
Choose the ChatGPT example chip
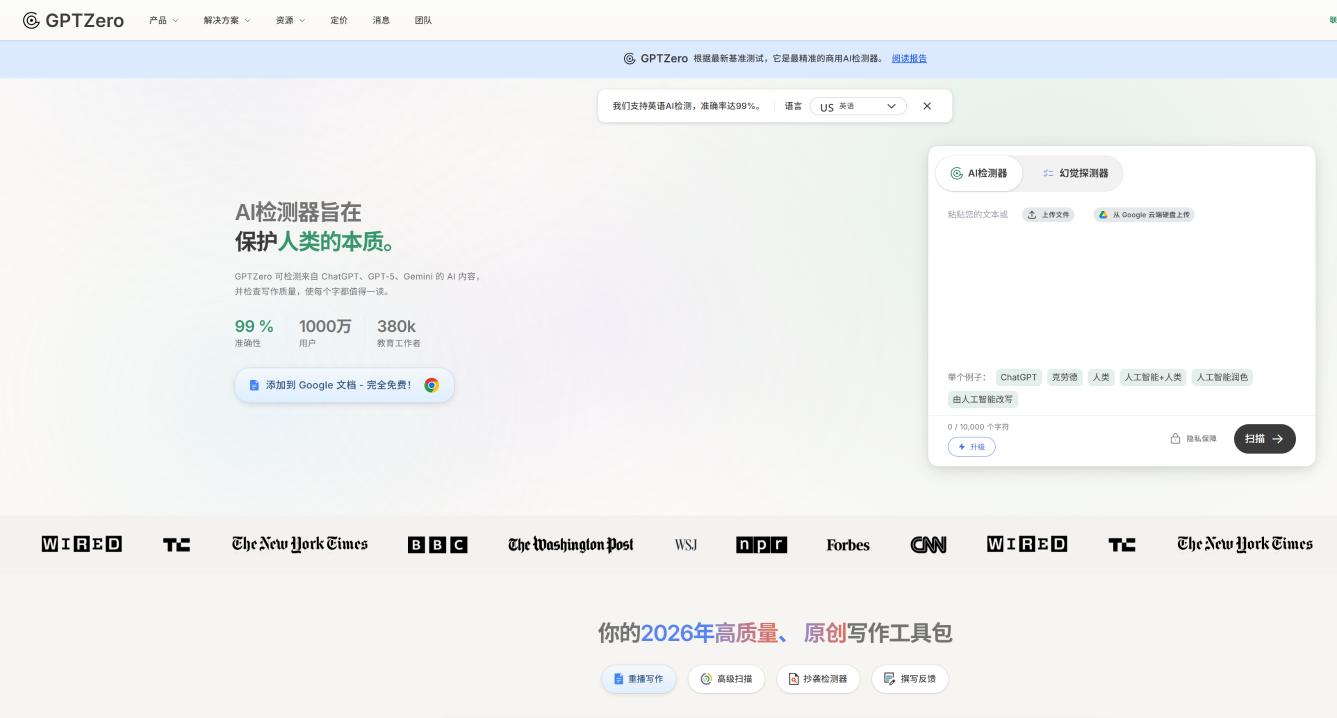(1018, 377)
